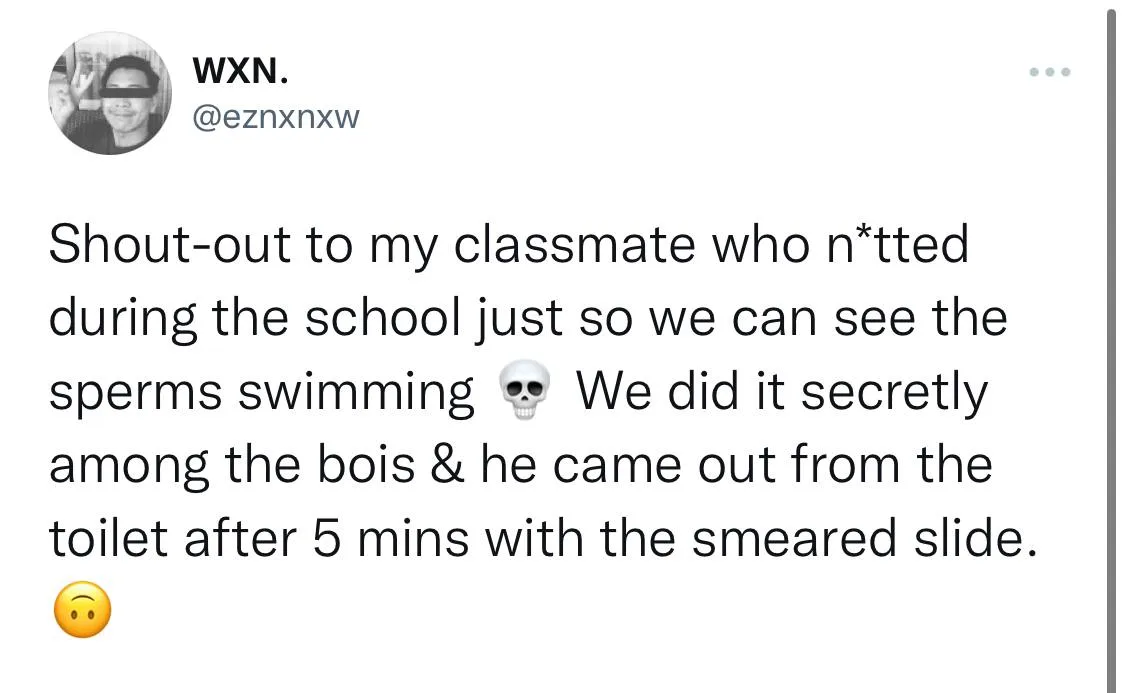Click the upside-down face emoji
The width and height of the screenshot is (1125, 693).
[x=82, y=613]
